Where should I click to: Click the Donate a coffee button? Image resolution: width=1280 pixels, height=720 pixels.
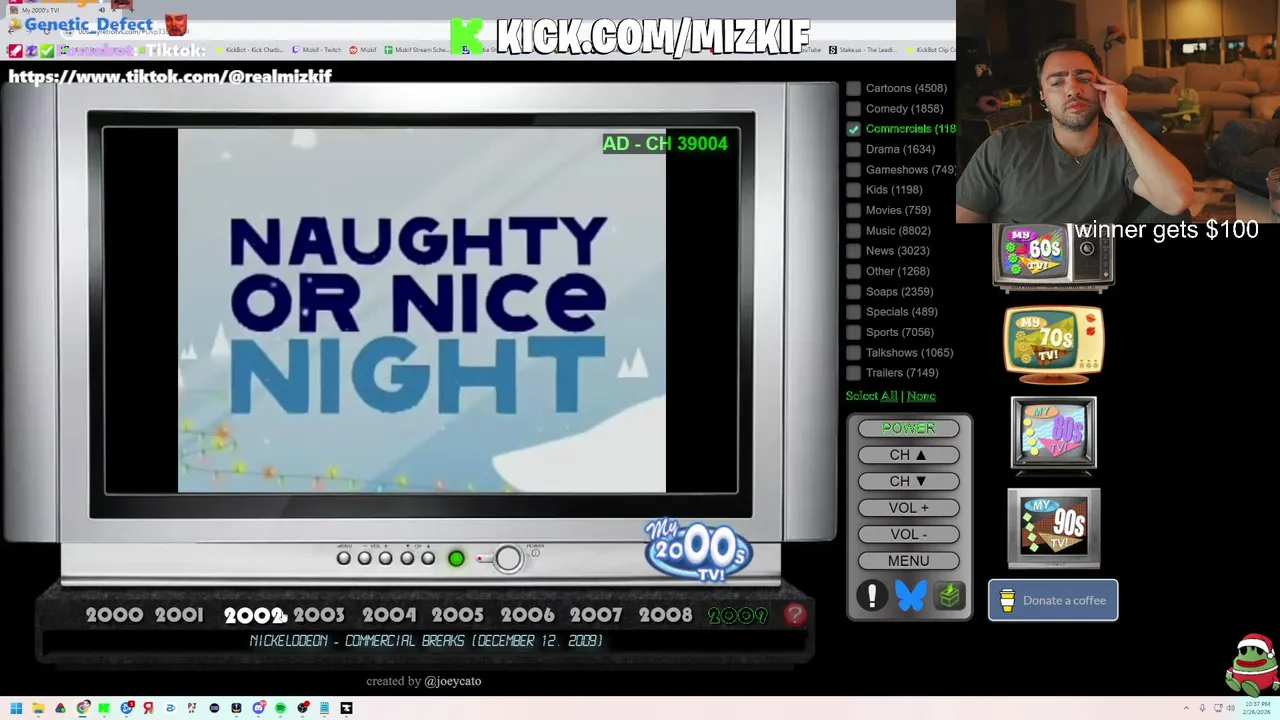click(x=1053, y=600)
